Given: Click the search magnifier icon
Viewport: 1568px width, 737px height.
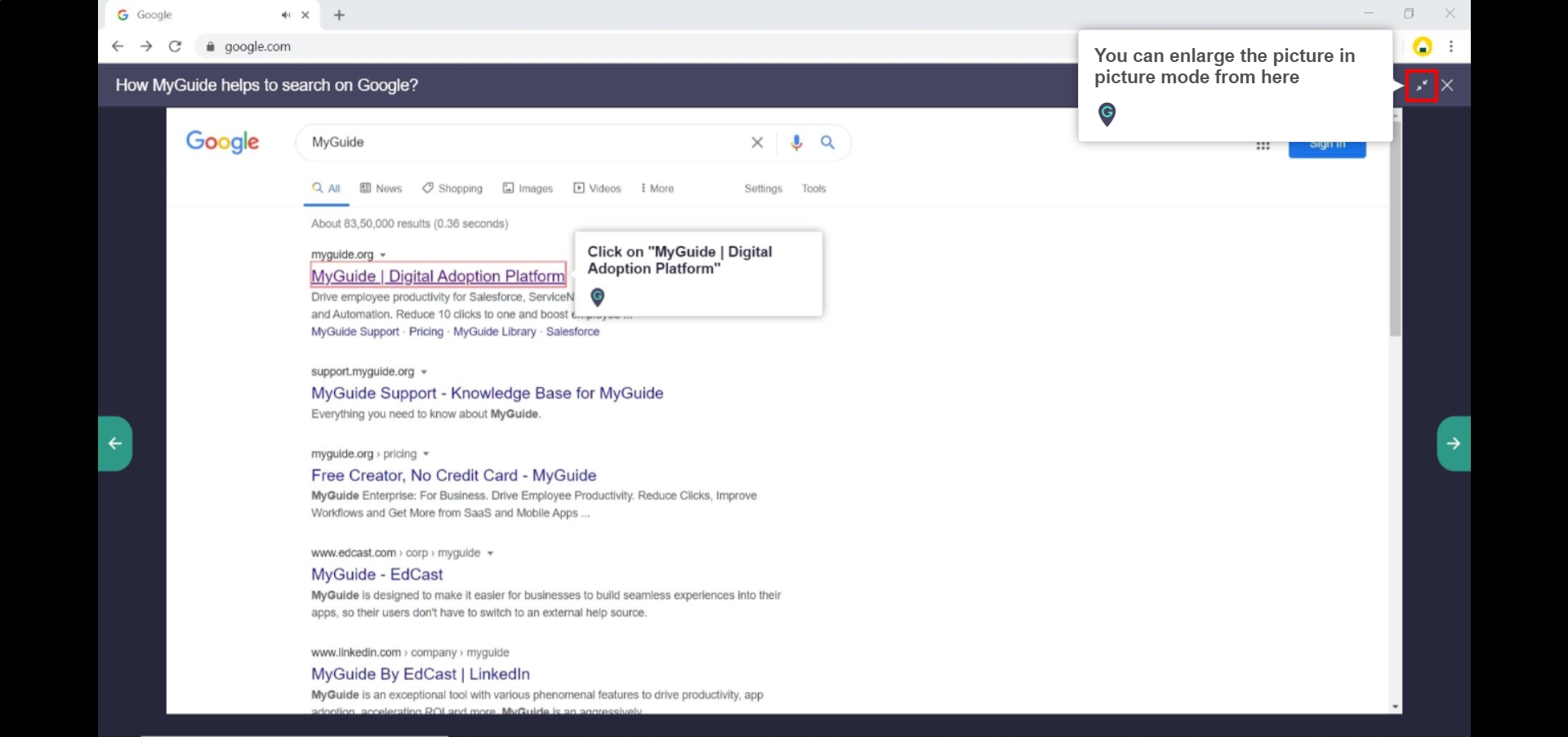Looking at the screenshot, I should [x=827, y=142].
